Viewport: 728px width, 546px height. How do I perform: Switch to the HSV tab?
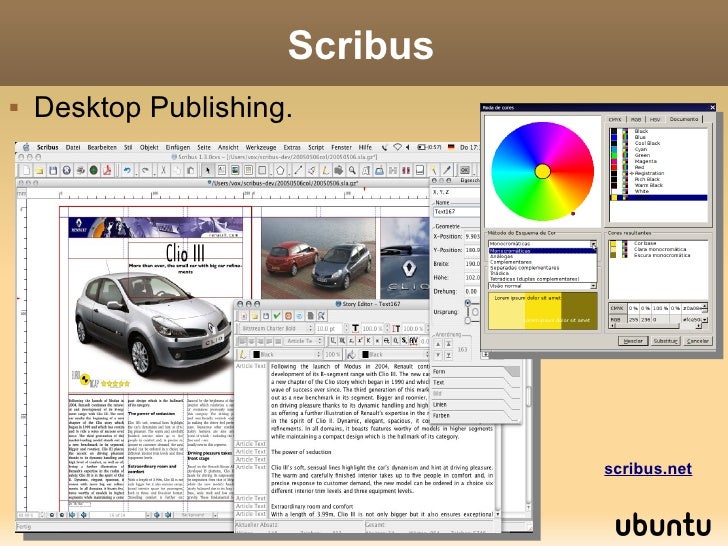[655, 119]
